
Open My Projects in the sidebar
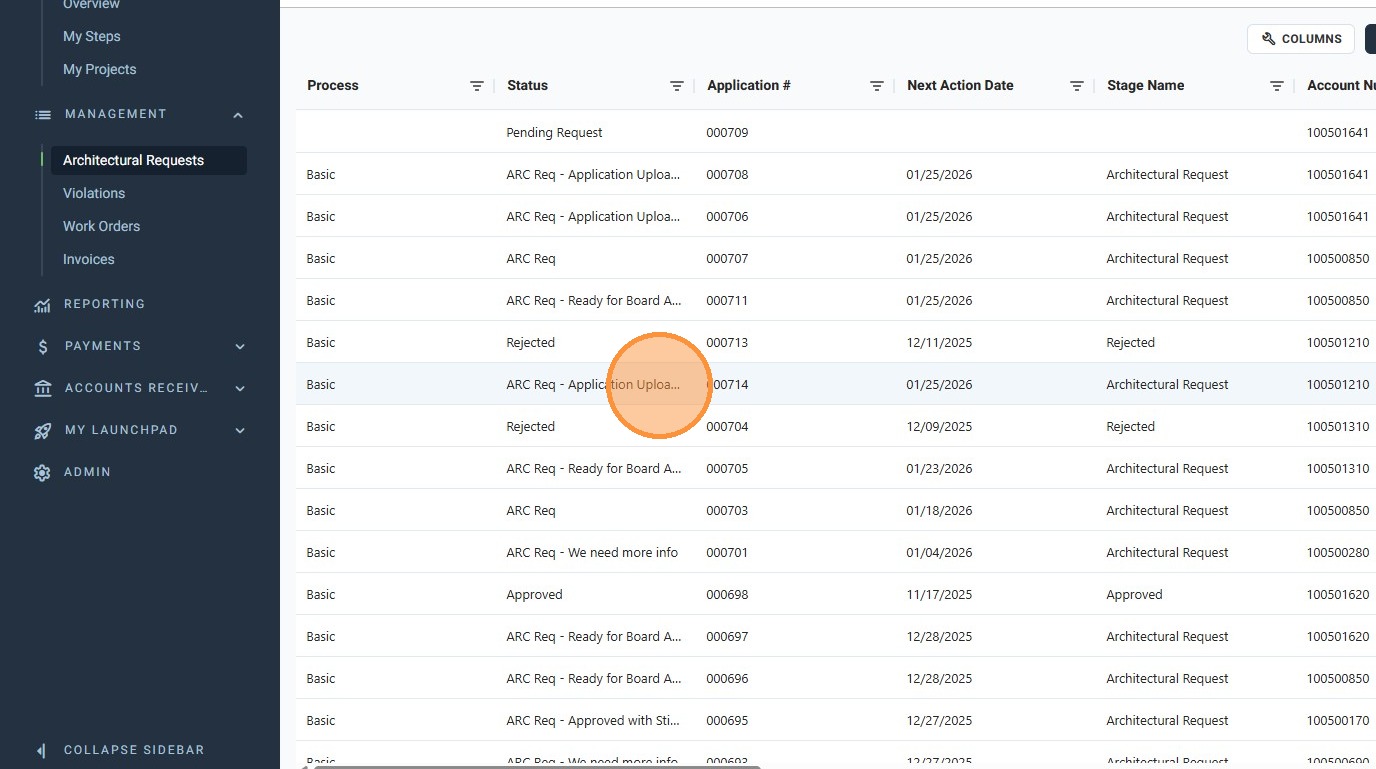coord(100,69)
